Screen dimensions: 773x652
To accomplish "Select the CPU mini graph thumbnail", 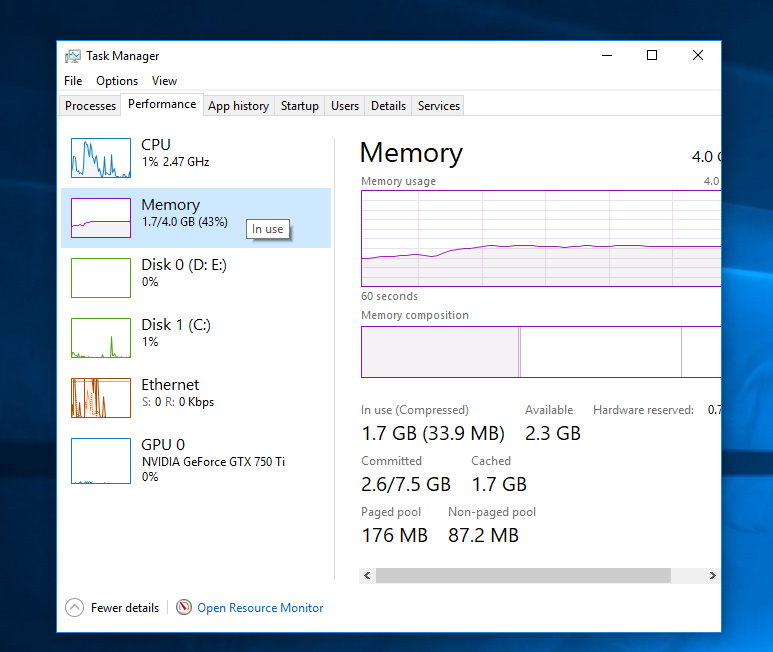I will (100, 158).
